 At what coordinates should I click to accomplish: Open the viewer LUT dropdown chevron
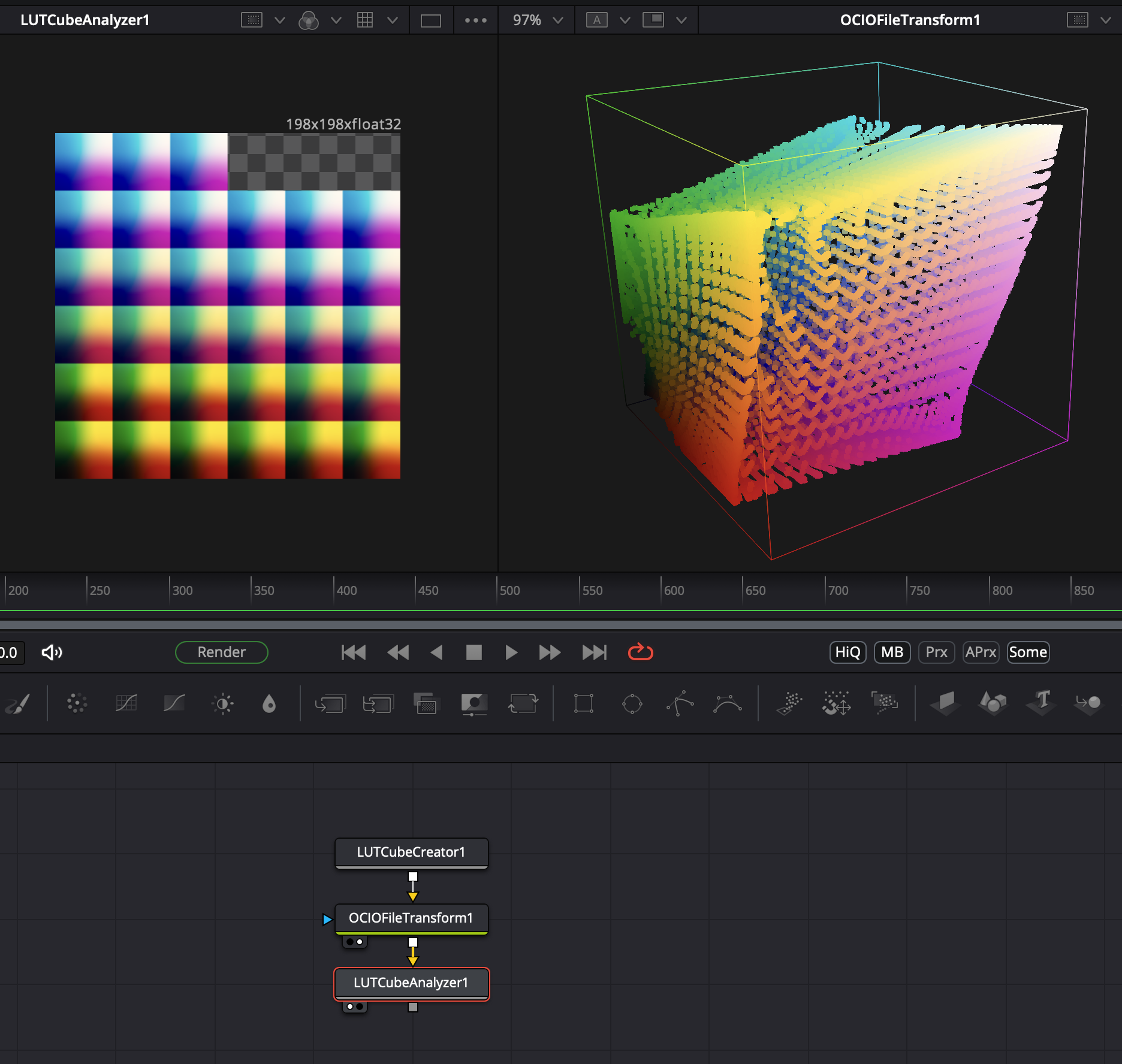(x=336, y=20)
